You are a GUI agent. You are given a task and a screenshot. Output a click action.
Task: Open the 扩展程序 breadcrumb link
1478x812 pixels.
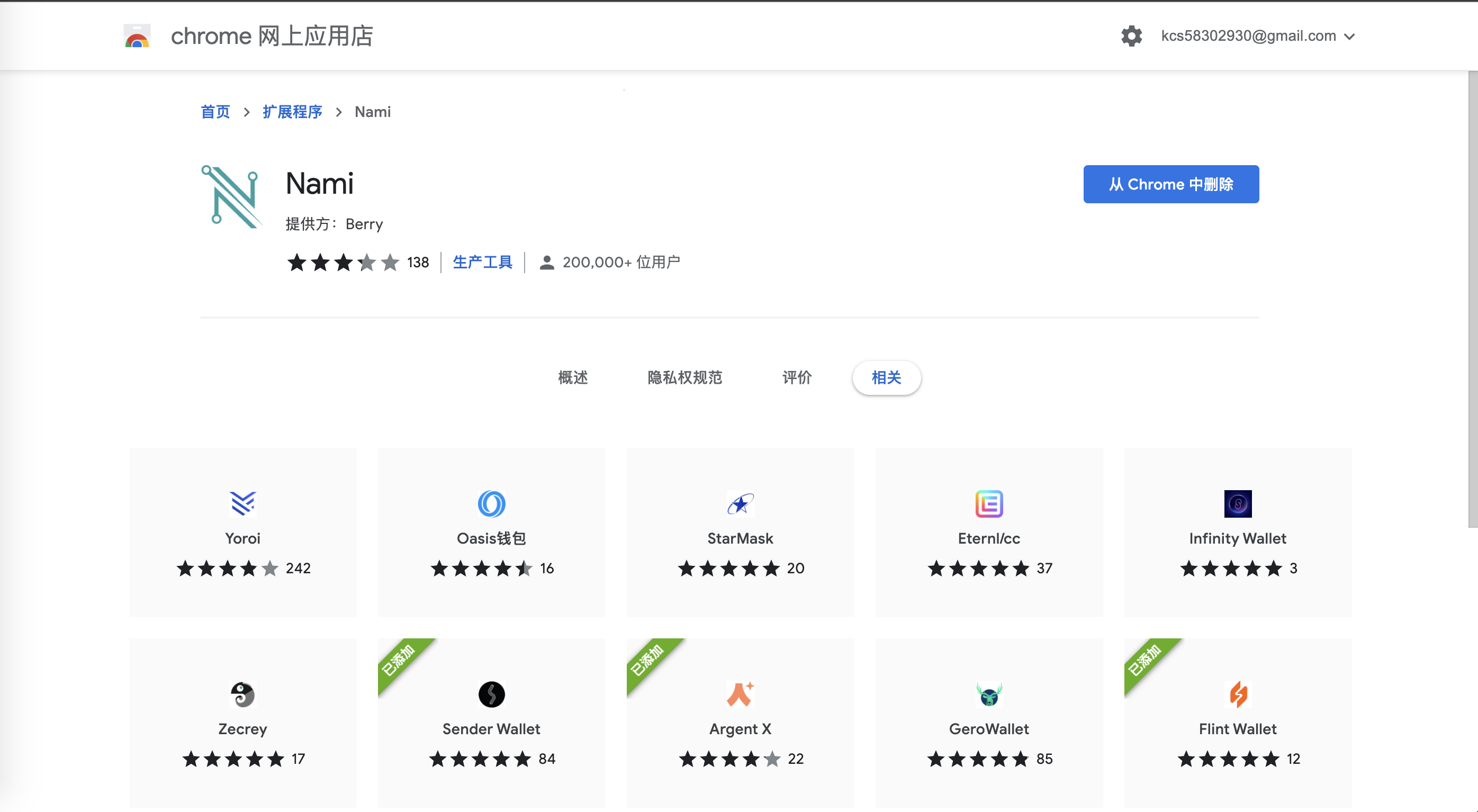(x=292, y=112)
